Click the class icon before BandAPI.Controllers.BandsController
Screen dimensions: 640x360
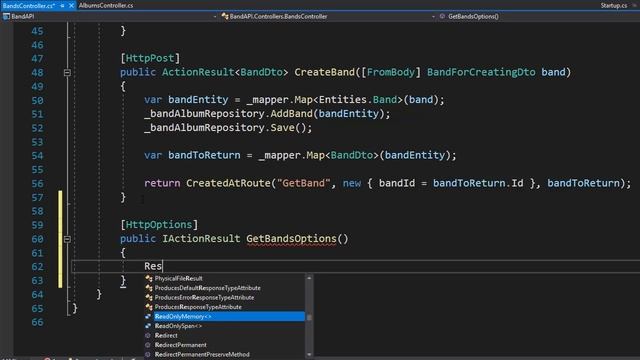click(x=225, y=16)
